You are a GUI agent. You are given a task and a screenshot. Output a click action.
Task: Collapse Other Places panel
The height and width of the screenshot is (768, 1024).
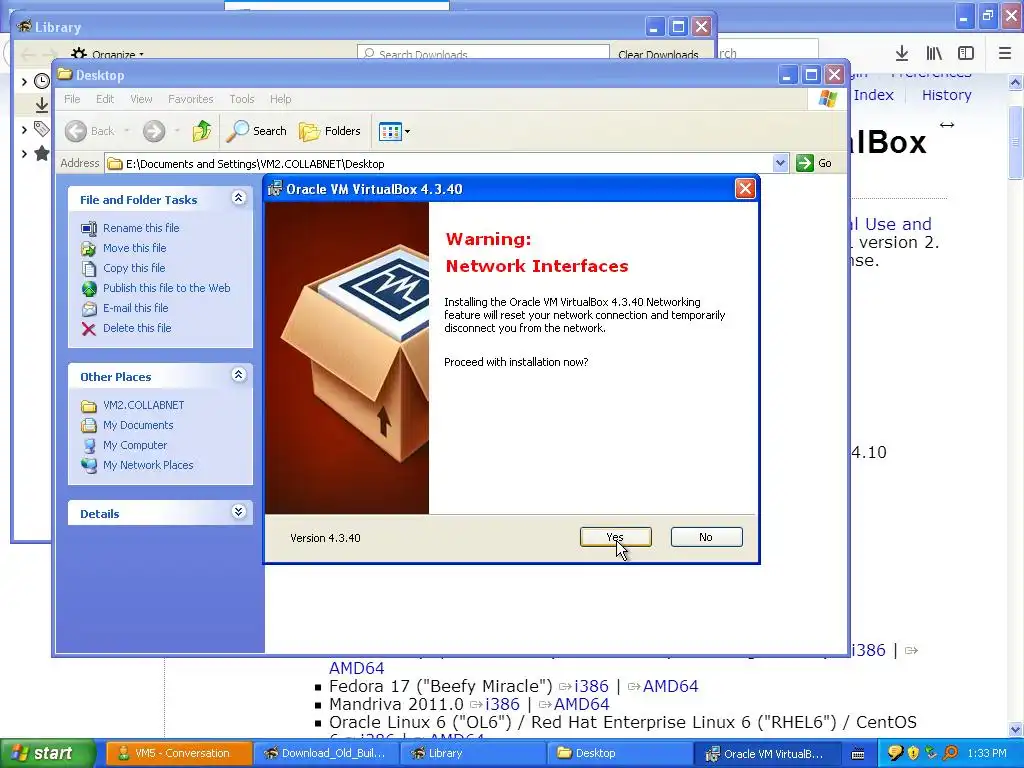[238, 375]
